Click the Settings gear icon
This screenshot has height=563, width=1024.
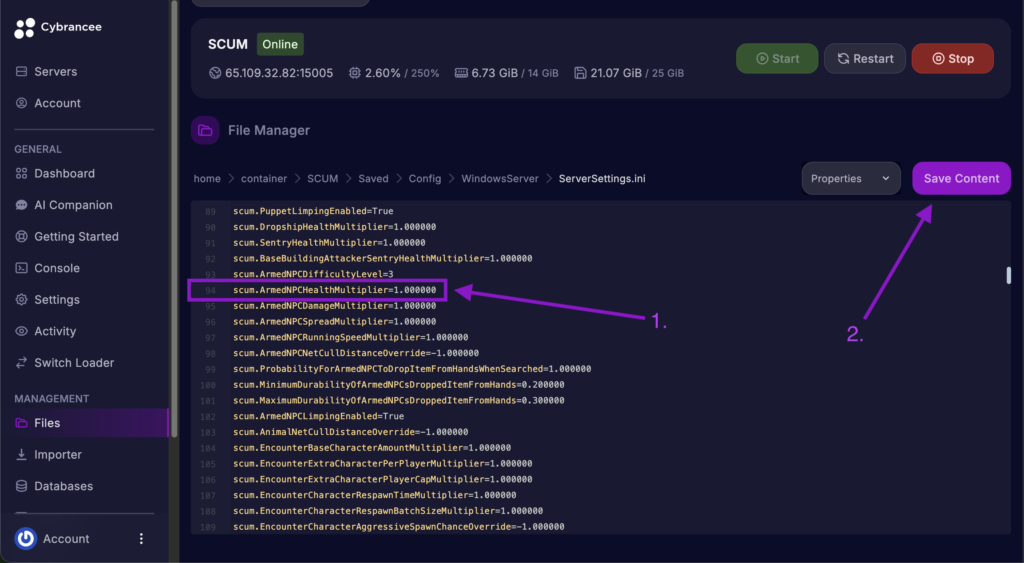tap(22, 300)
